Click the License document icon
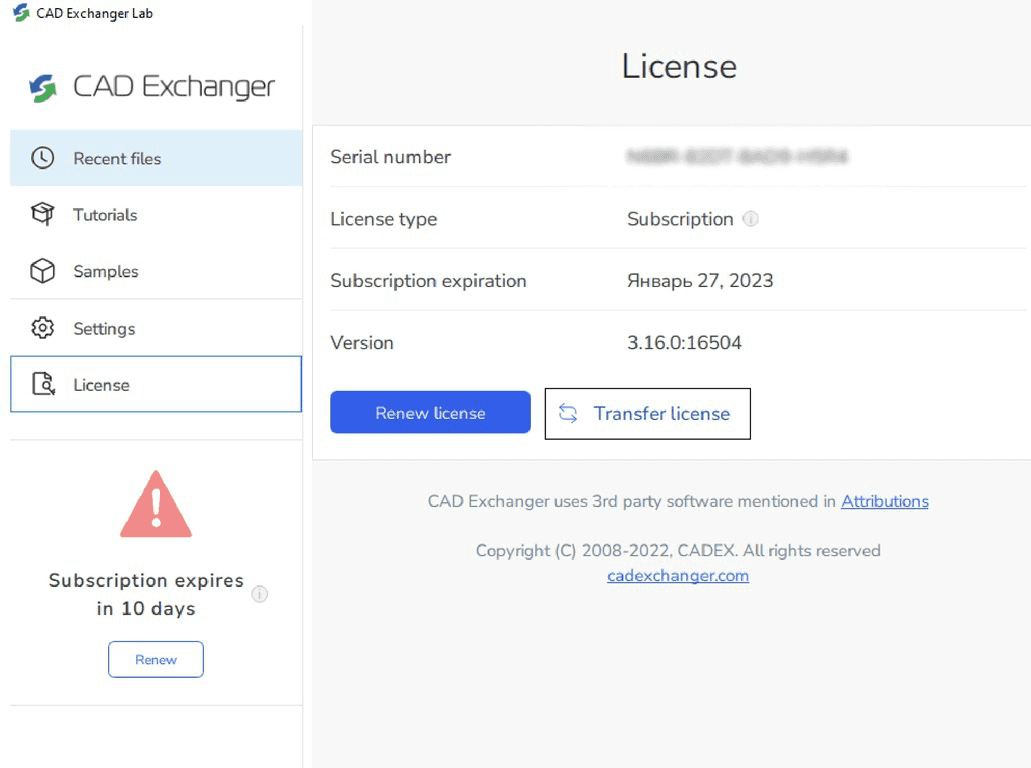 pos(43,384)
